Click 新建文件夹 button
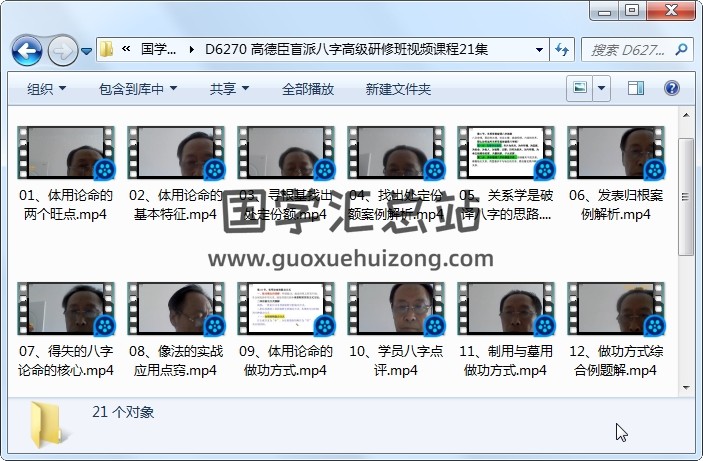Viewport: 703px width, 461px height. (398, 89)
